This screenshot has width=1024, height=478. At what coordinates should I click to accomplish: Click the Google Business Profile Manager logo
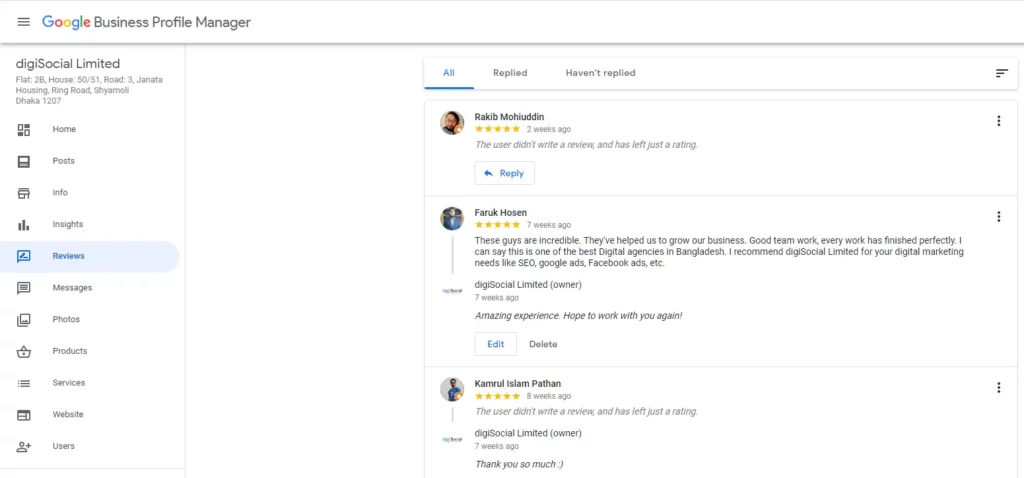point(146,22)
